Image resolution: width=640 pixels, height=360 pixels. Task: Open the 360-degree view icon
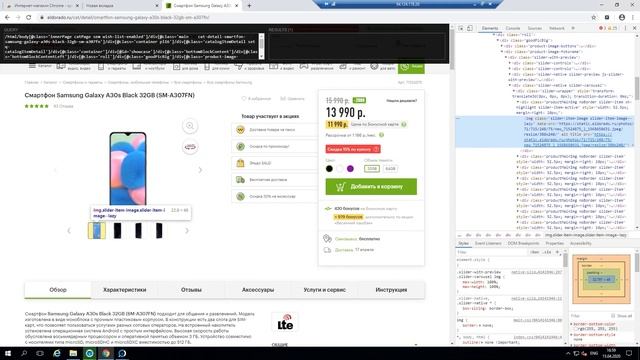pyautogui.click(x=190, y=147)
